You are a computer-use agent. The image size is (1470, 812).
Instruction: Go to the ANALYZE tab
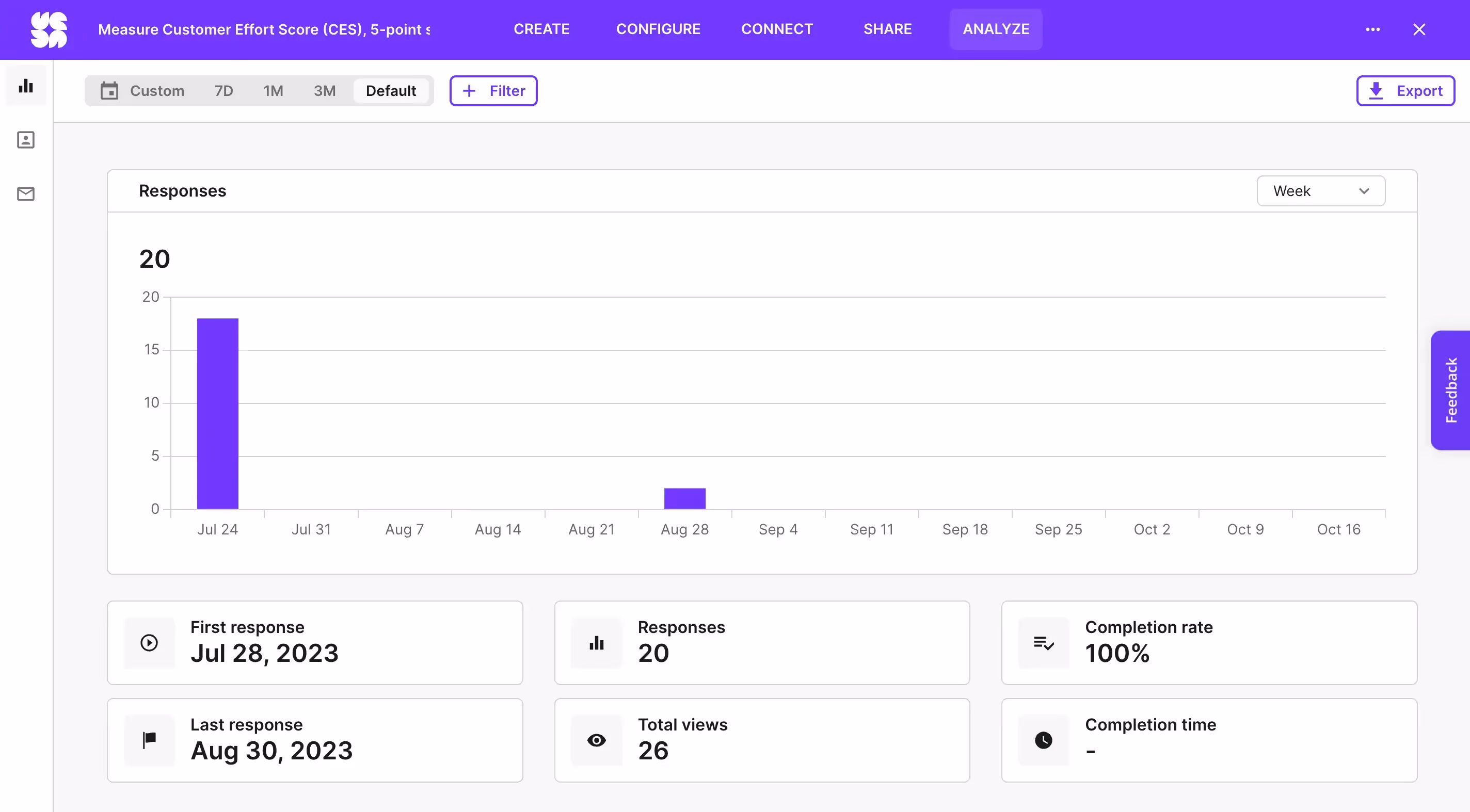(x=996, y=29)
